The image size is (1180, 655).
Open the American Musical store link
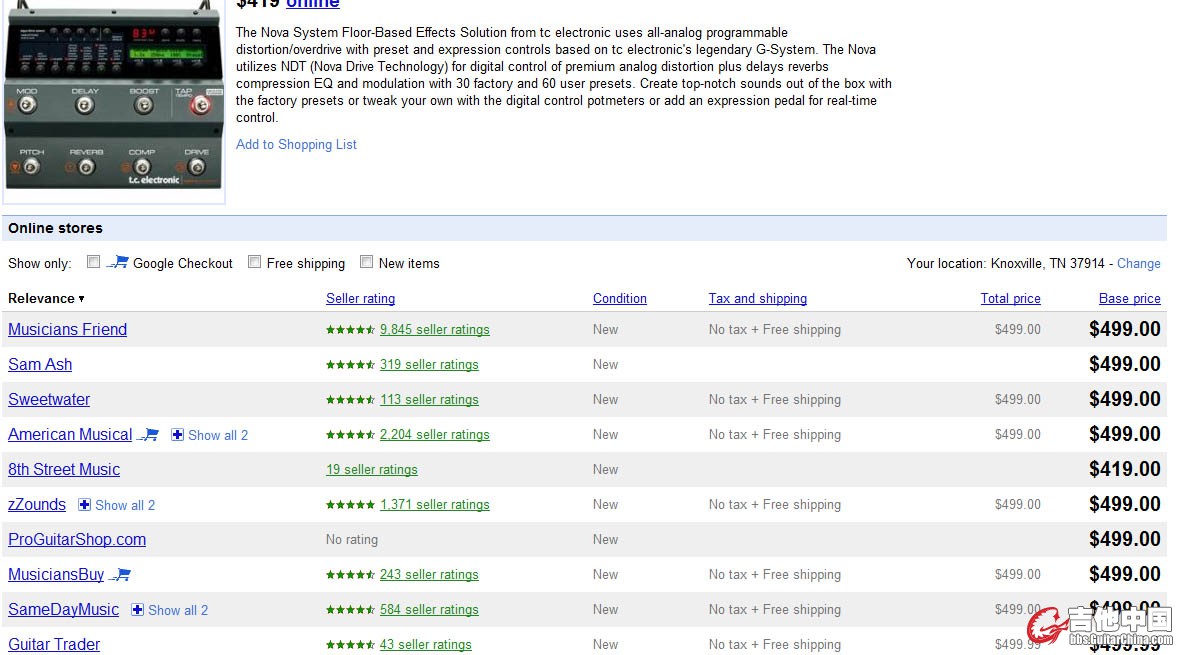coord(70,434)
